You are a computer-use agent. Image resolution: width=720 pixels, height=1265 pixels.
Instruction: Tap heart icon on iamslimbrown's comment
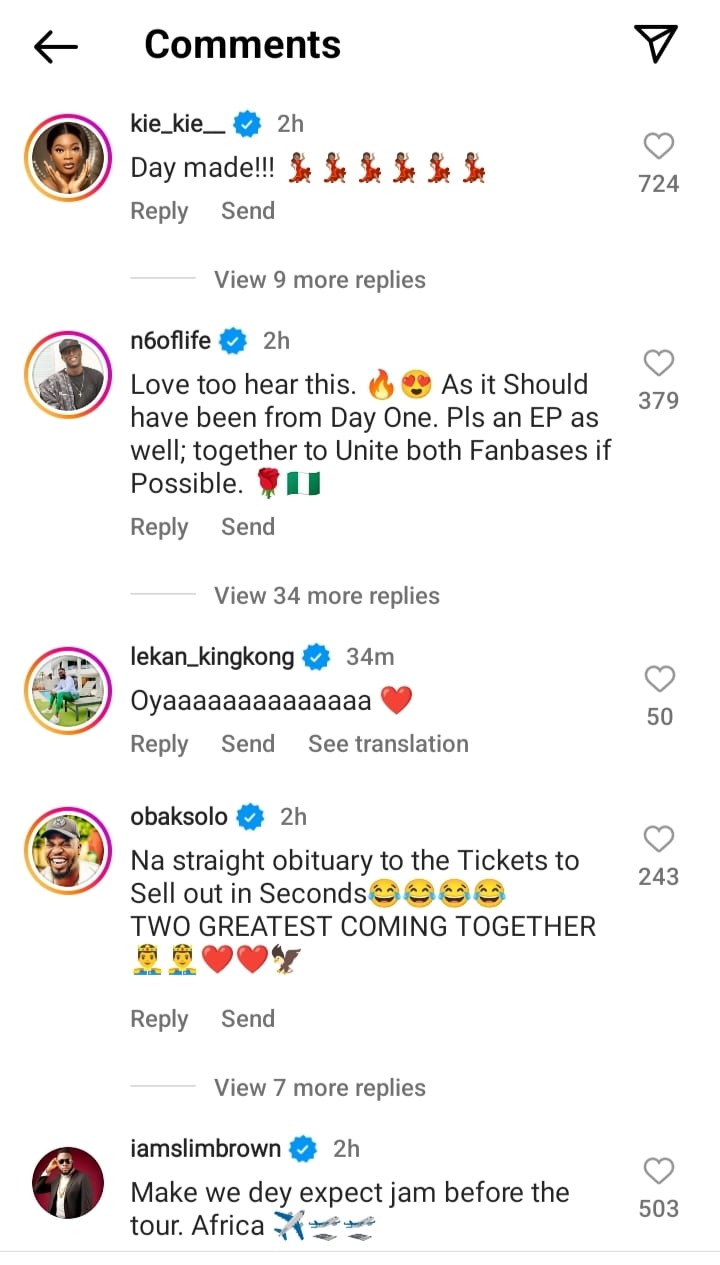click(658, 1171)
